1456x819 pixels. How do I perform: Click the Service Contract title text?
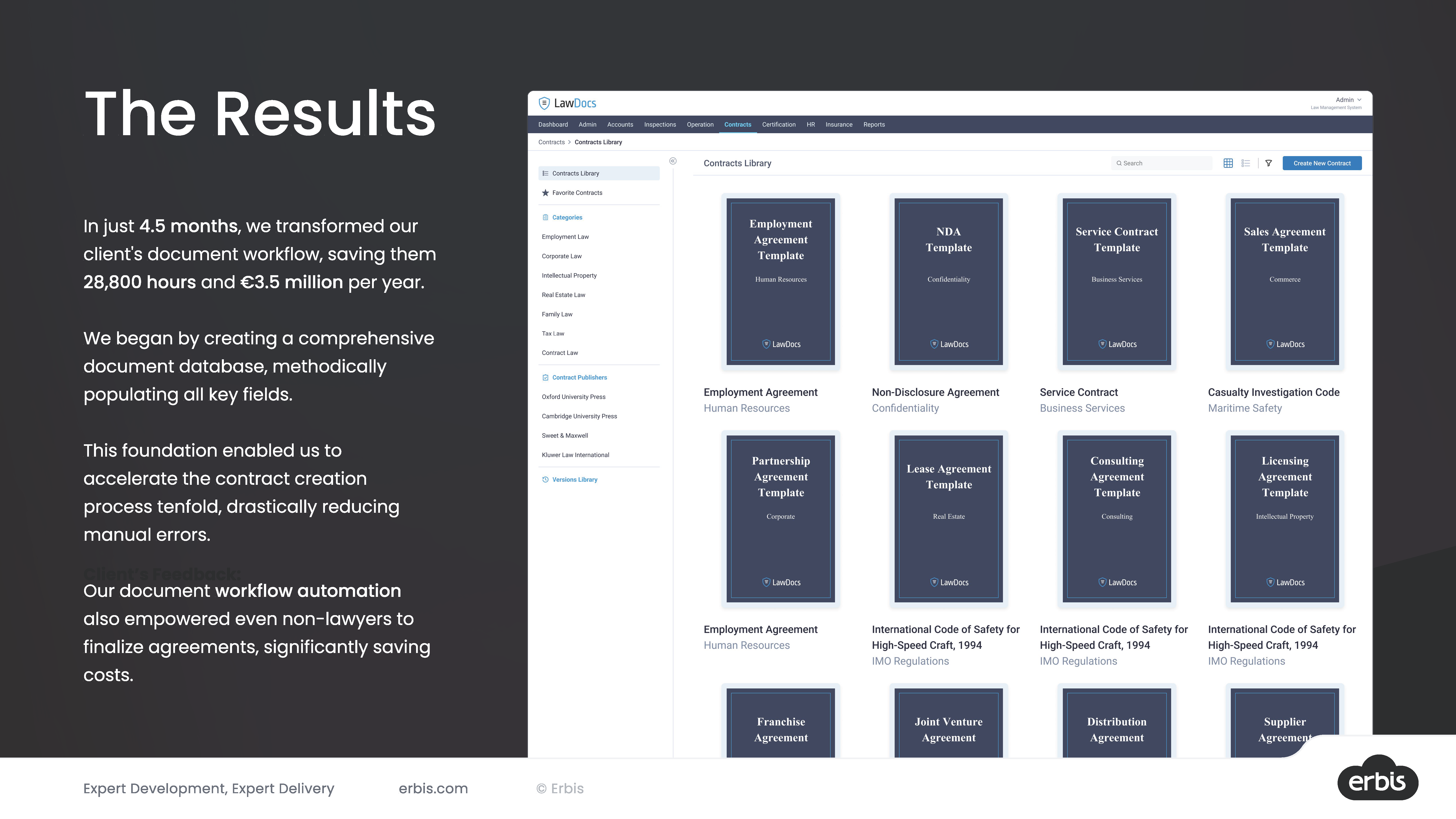1078,392
